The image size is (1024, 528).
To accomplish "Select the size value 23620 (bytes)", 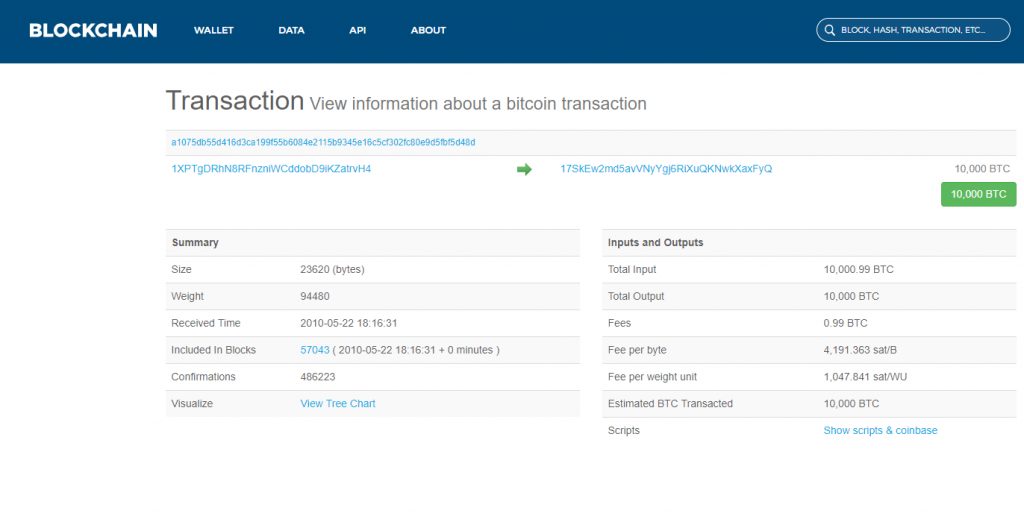I will click(x=332, y=269).
